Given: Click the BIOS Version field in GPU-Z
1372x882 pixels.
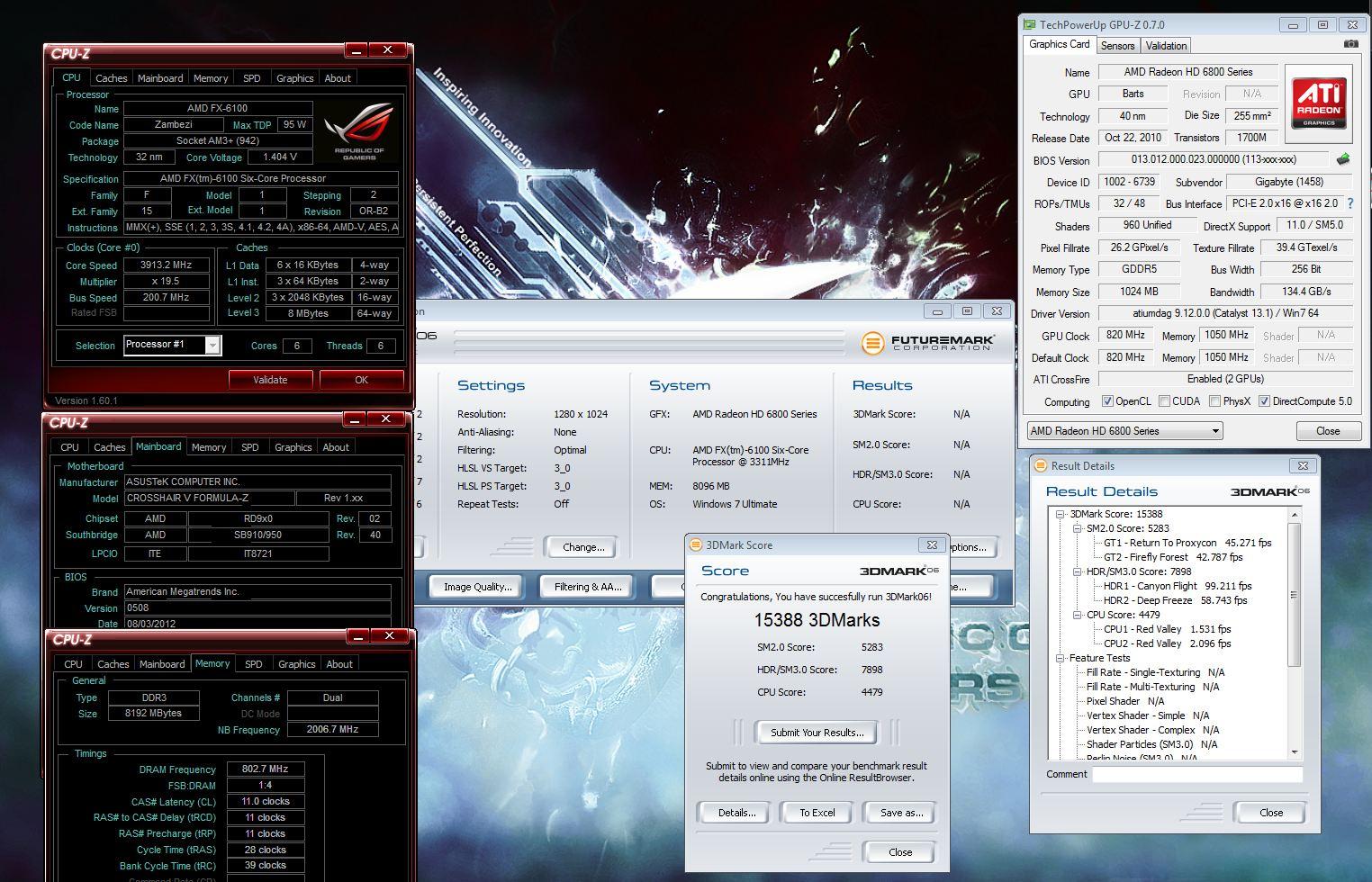Looking at the screenshot, I should [x=1215, y=159].
